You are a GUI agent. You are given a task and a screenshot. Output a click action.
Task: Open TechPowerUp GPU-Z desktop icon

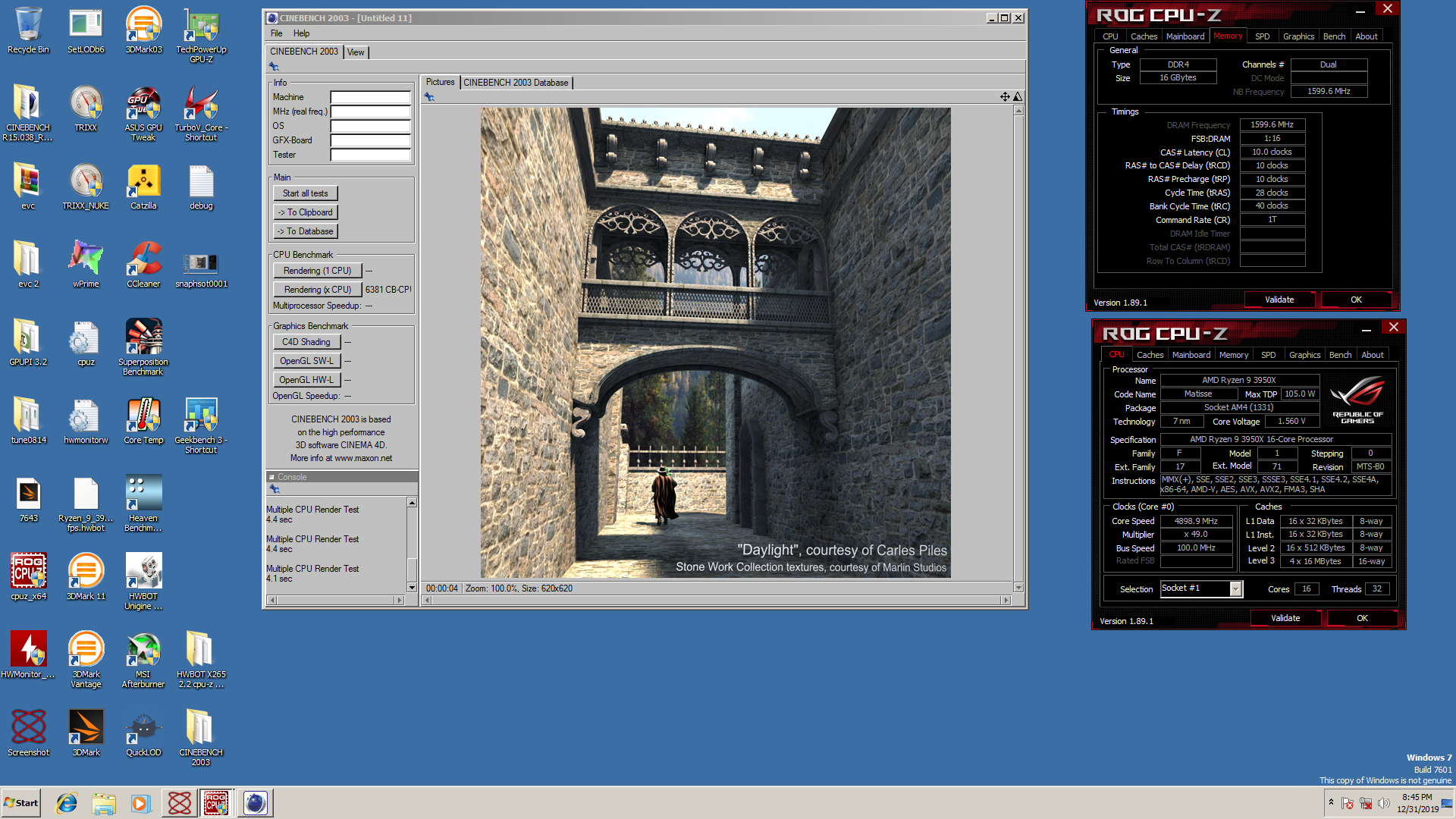point(201,35)
